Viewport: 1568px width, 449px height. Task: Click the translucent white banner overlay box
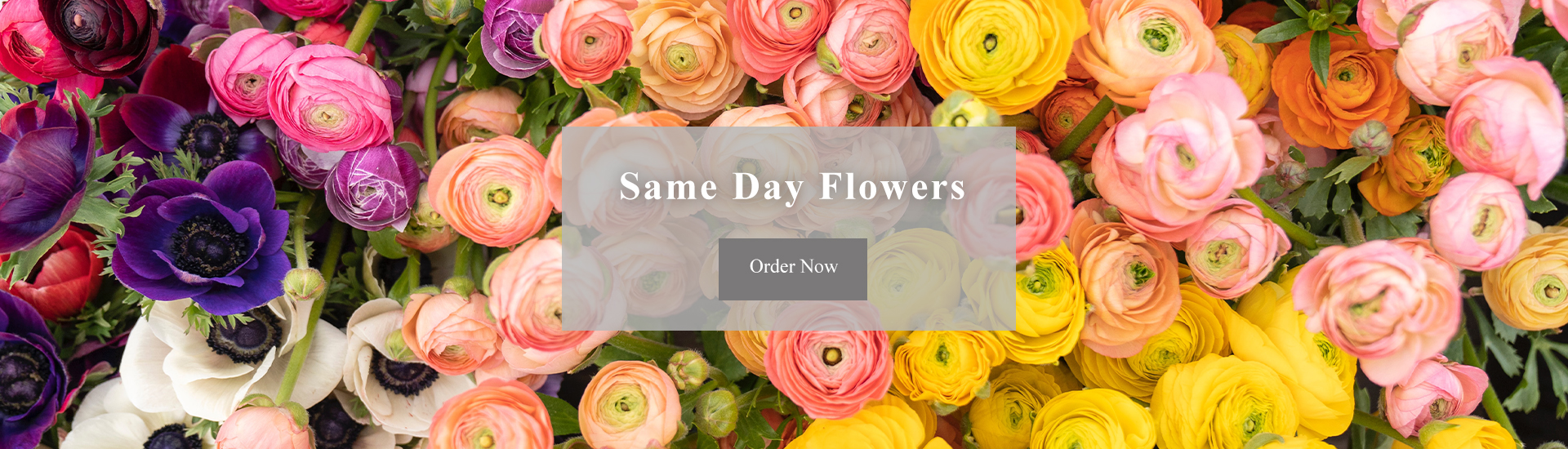pos(788,229)
